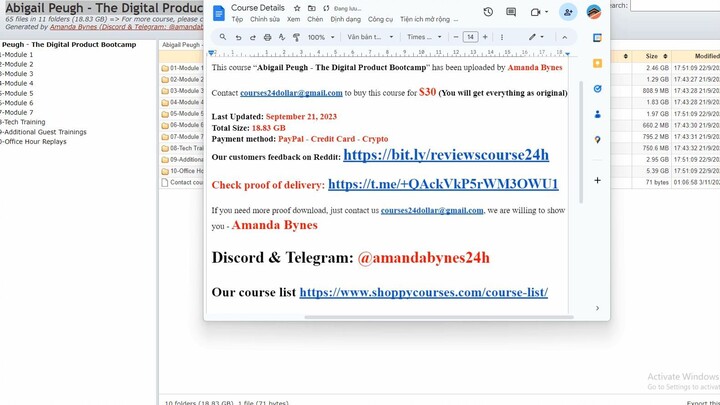Viewport: 720px width, 405px height.
Task: Click the Course Details document title
Action: (258, 8)
